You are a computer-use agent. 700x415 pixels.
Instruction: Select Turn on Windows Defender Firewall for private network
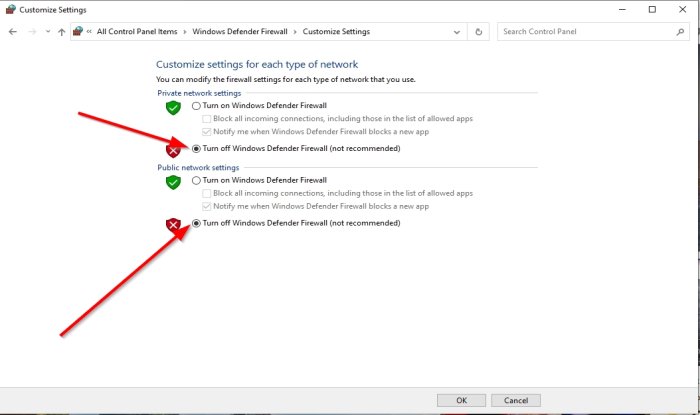click(x=196, y=105)
